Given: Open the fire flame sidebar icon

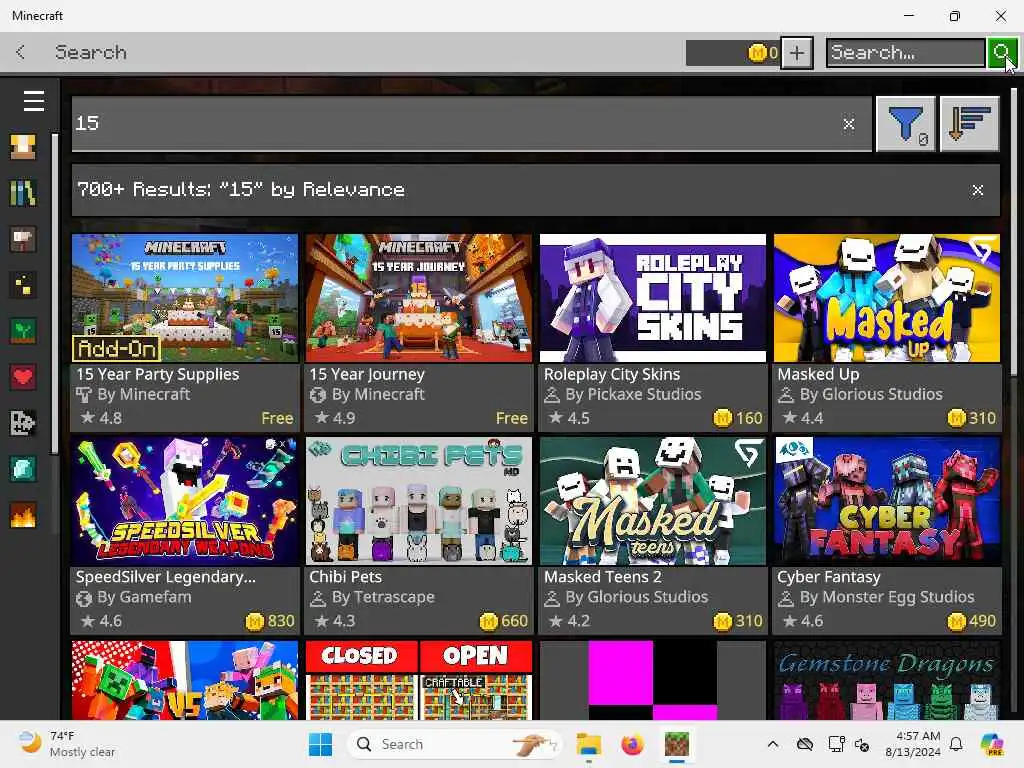Looking at the screenshot, I should [23, 515].
